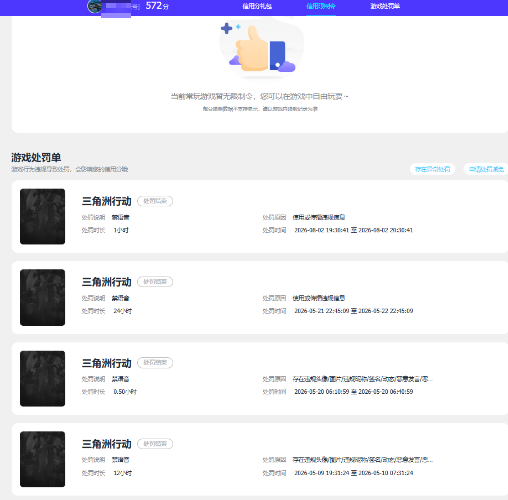Open game thumbnail in the 0.50小时 penalty card

pos(42,378)
